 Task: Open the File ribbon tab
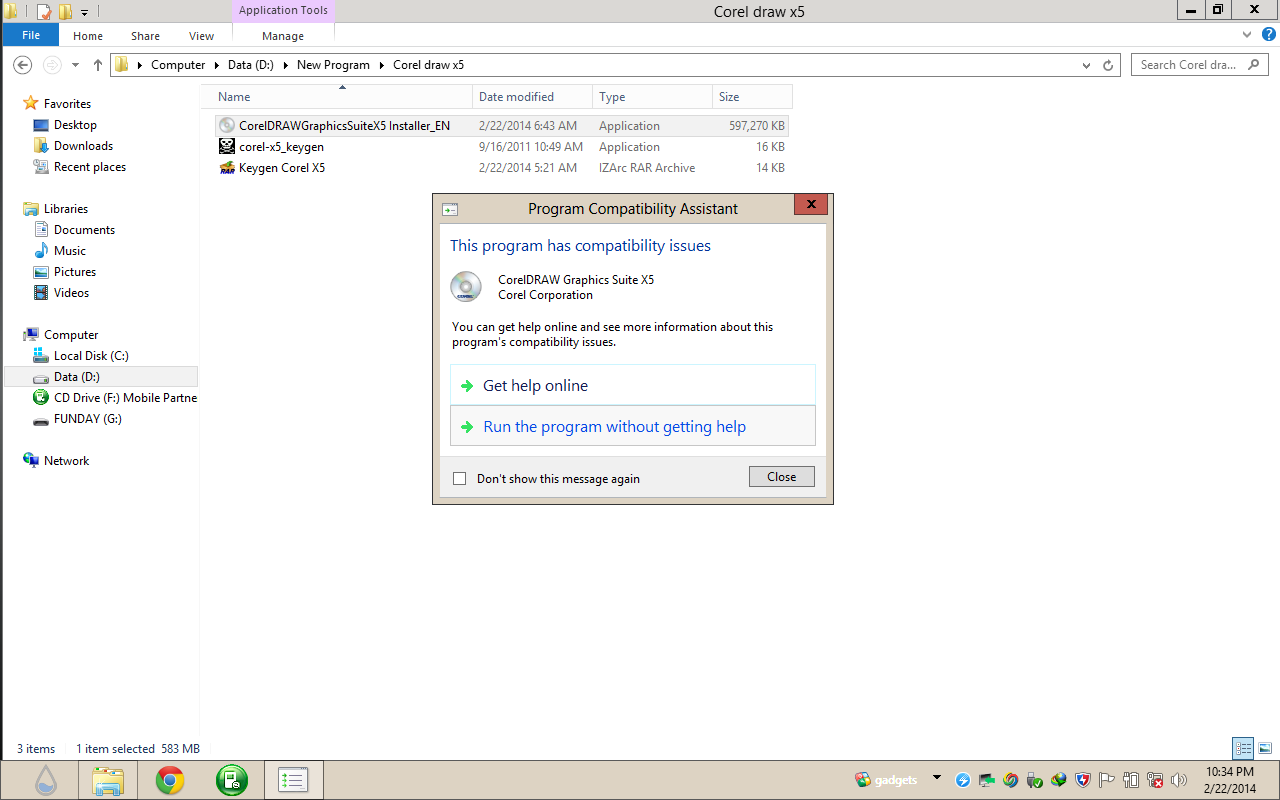(x=30, y=35)
